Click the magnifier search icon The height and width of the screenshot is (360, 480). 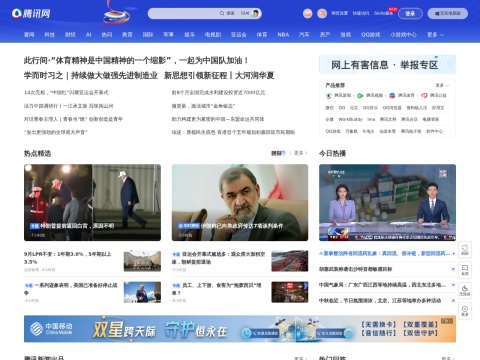222,13
